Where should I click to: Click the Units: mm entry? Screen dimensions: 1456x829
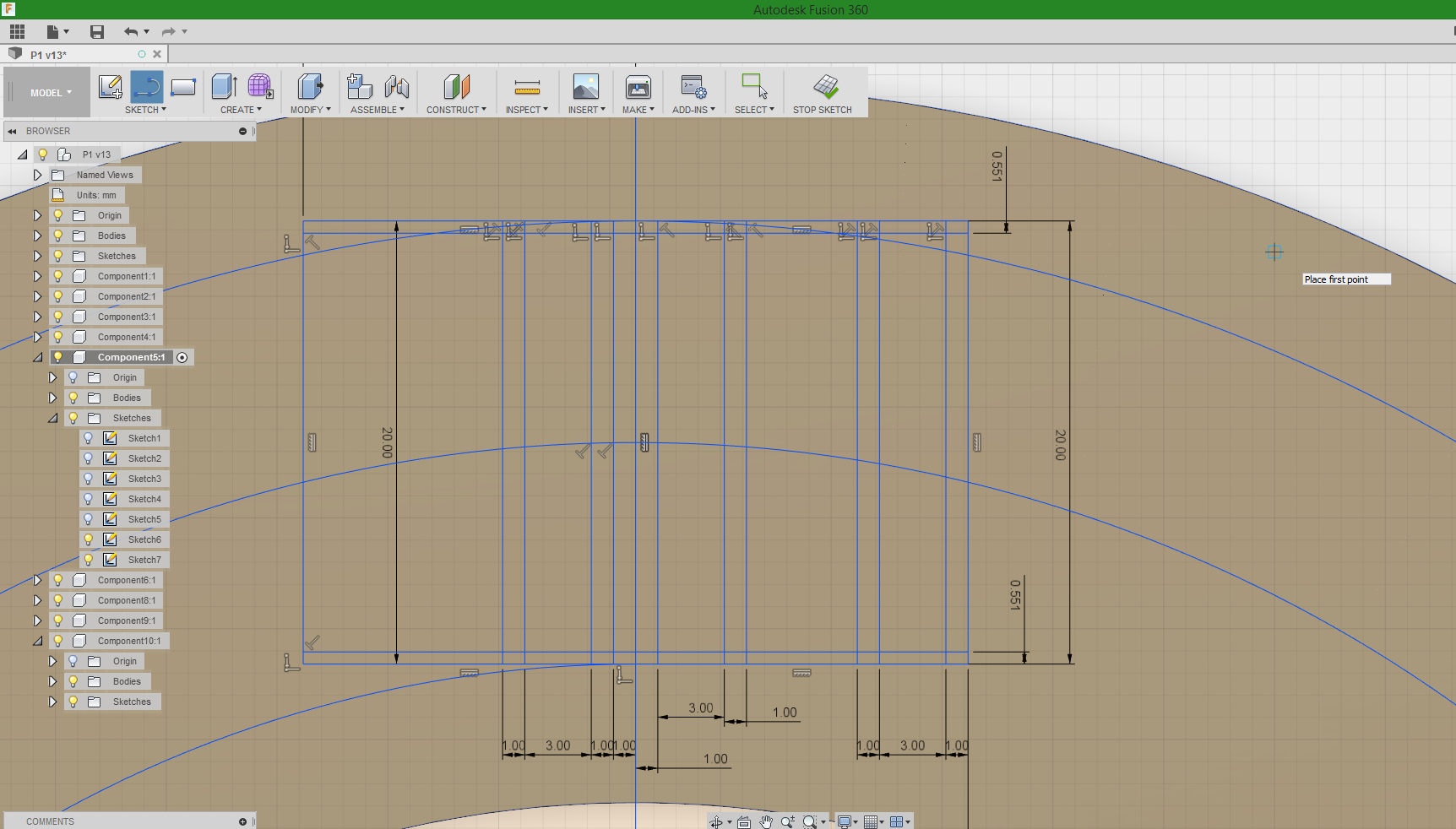tap(96, 195)
